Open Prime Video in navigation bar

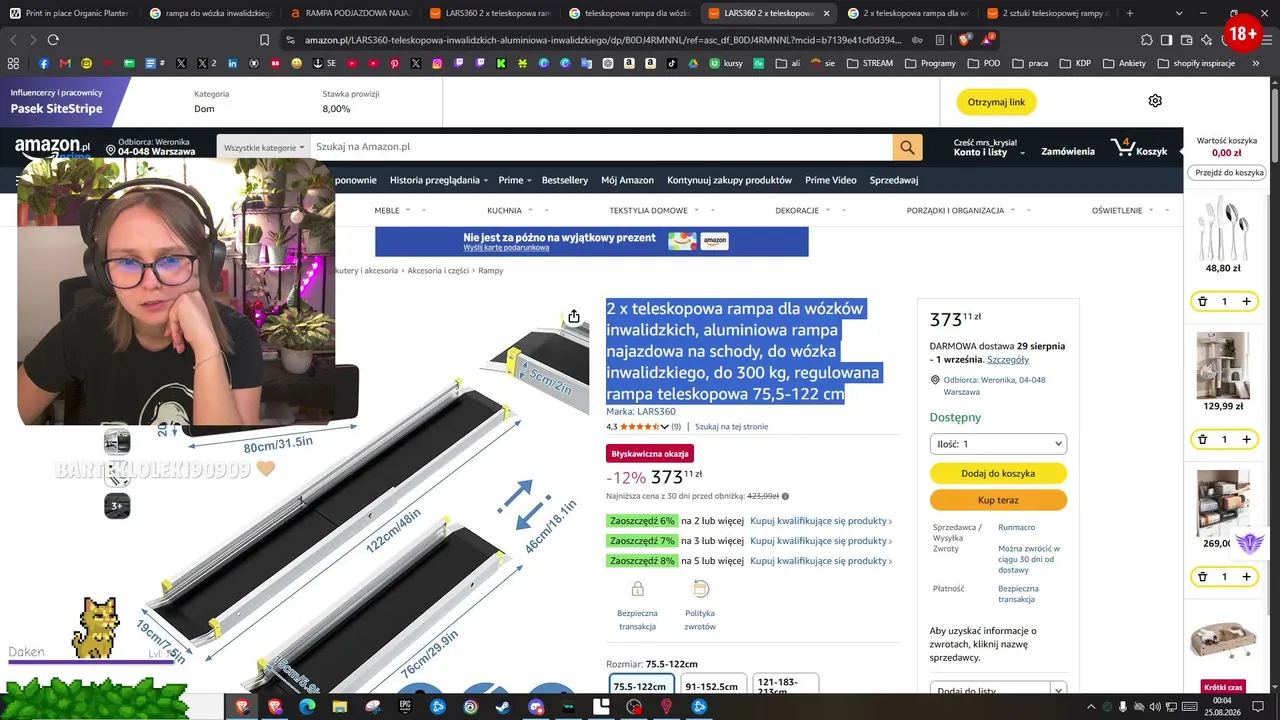pos(831,180)
